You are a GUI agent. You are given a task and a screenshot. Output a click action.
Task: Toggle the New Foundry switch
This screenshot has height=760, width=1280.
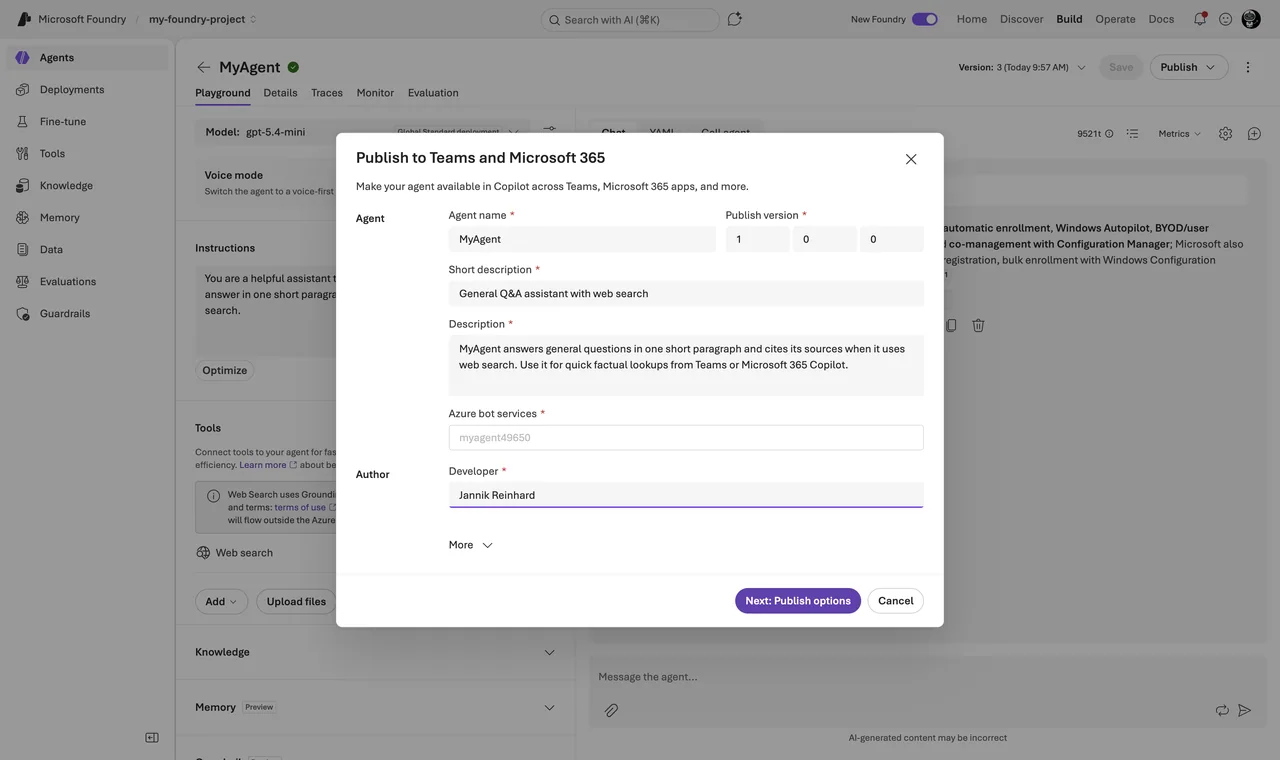coord(925,19)
